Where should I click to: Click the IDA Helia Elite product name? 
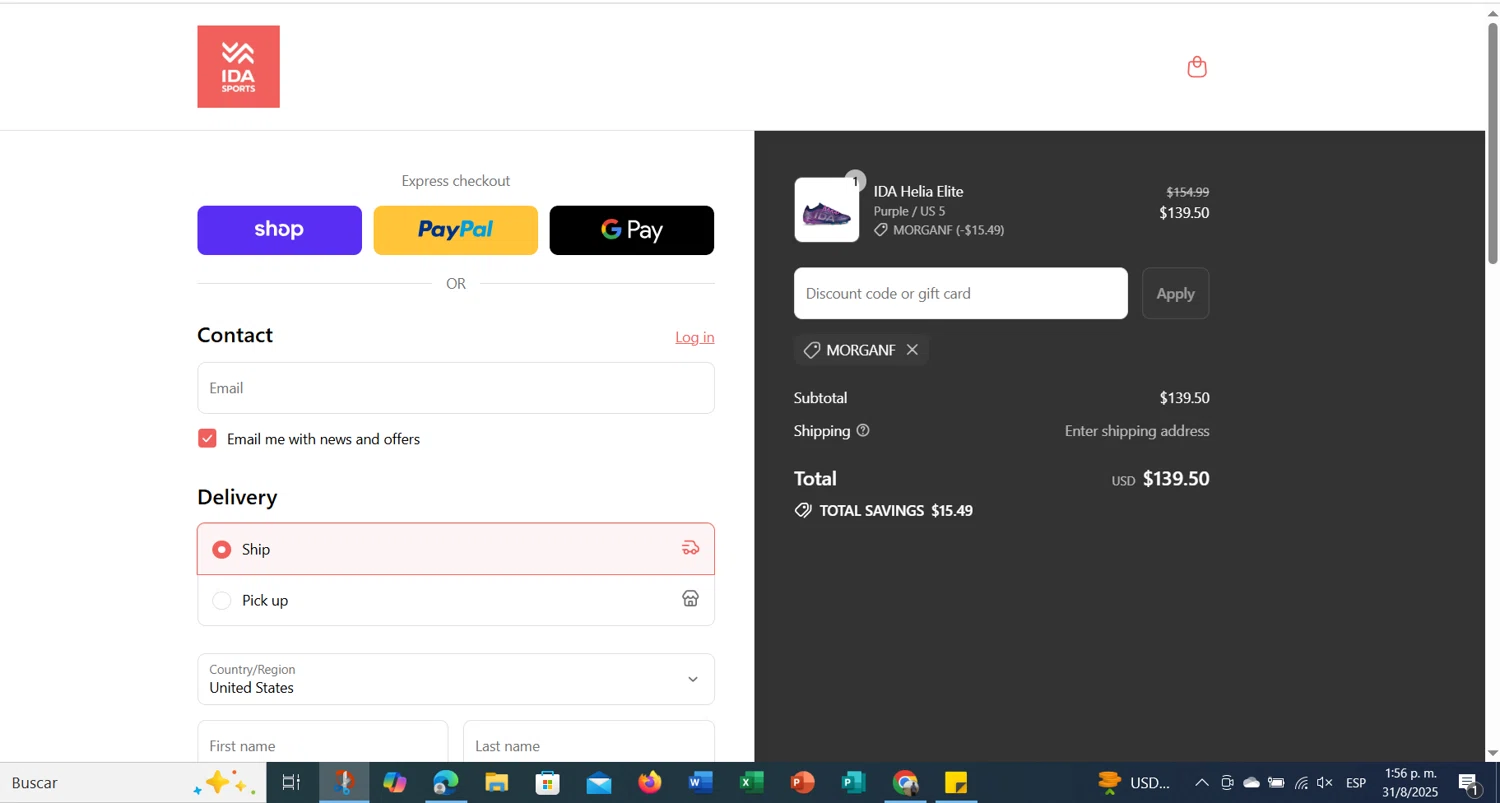click(x=918, y=191)
